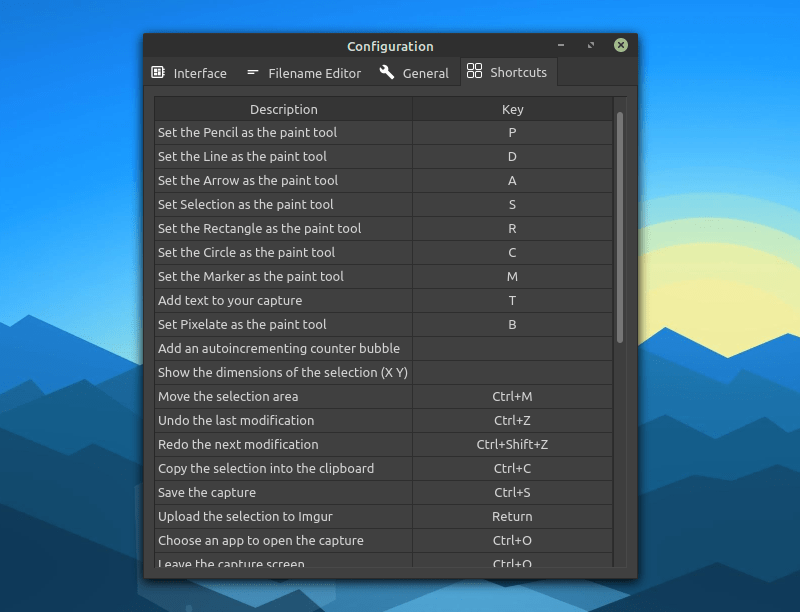The width and height of the screenshot is (800, 612).
Task: Minimize the Configuration window
Action: 561,45
